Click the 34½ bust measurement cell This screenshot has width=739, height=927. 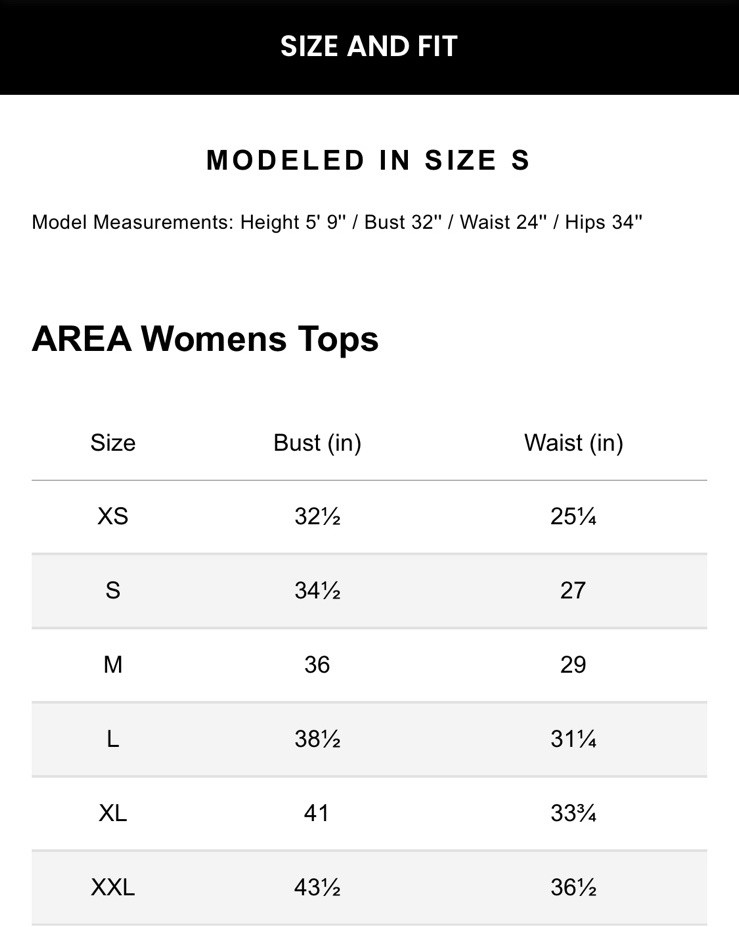[x=317, y=591]
